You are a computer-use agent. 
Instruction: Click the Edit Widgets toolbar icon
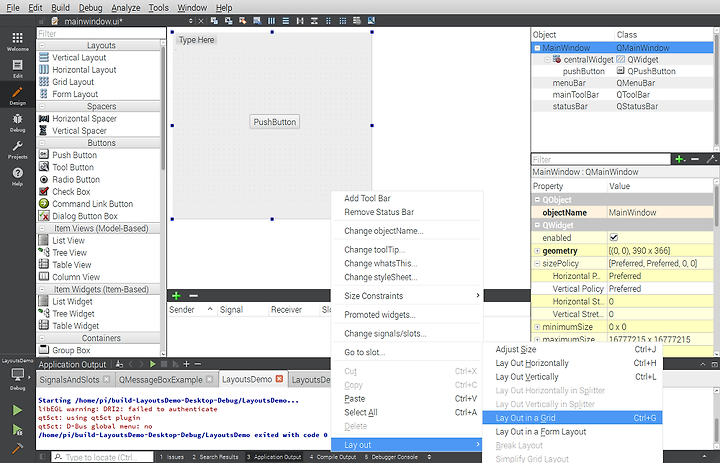point(214,21)
